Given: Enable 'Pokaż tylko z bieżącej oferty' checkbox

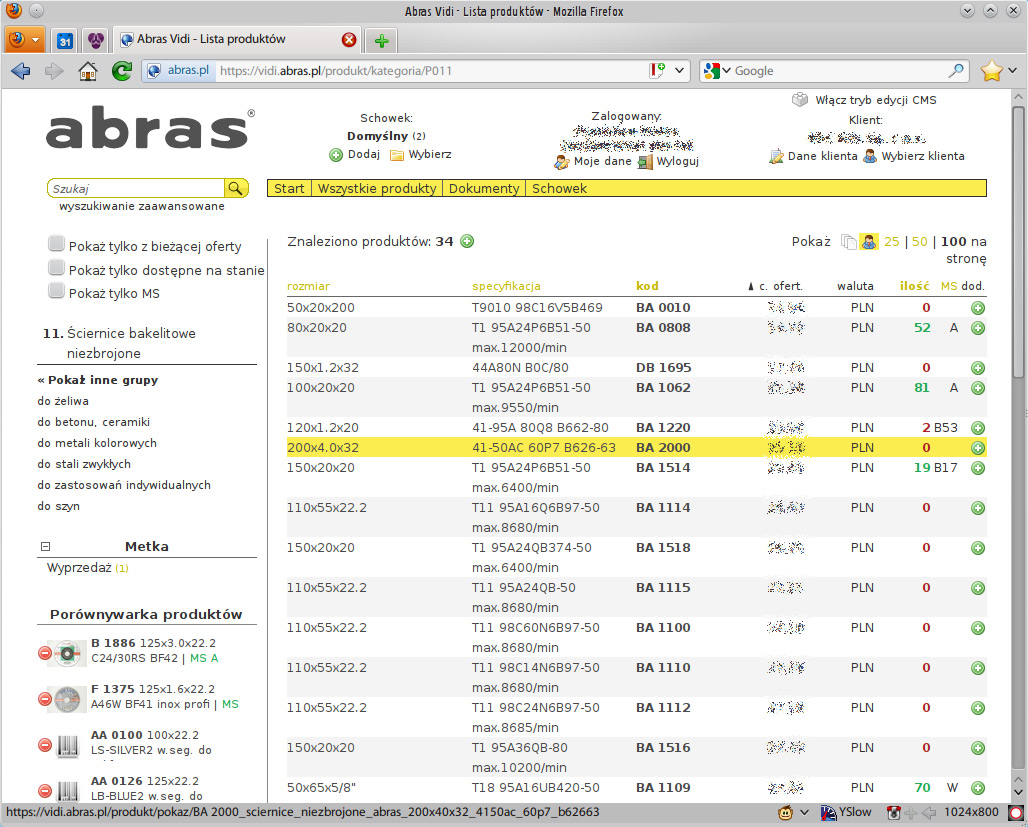Looking at the screenshot, I should 57,245.
